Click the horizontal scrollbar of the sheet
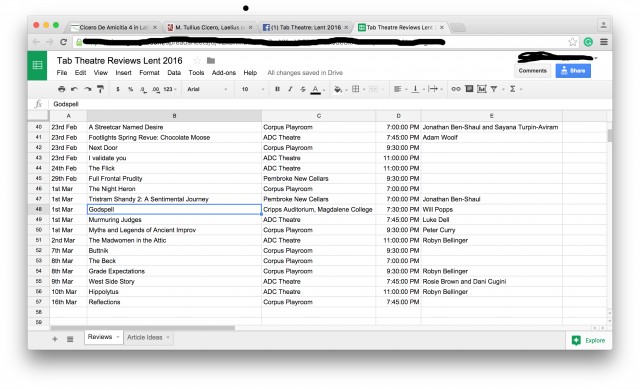640x389 pixels. 142,328
